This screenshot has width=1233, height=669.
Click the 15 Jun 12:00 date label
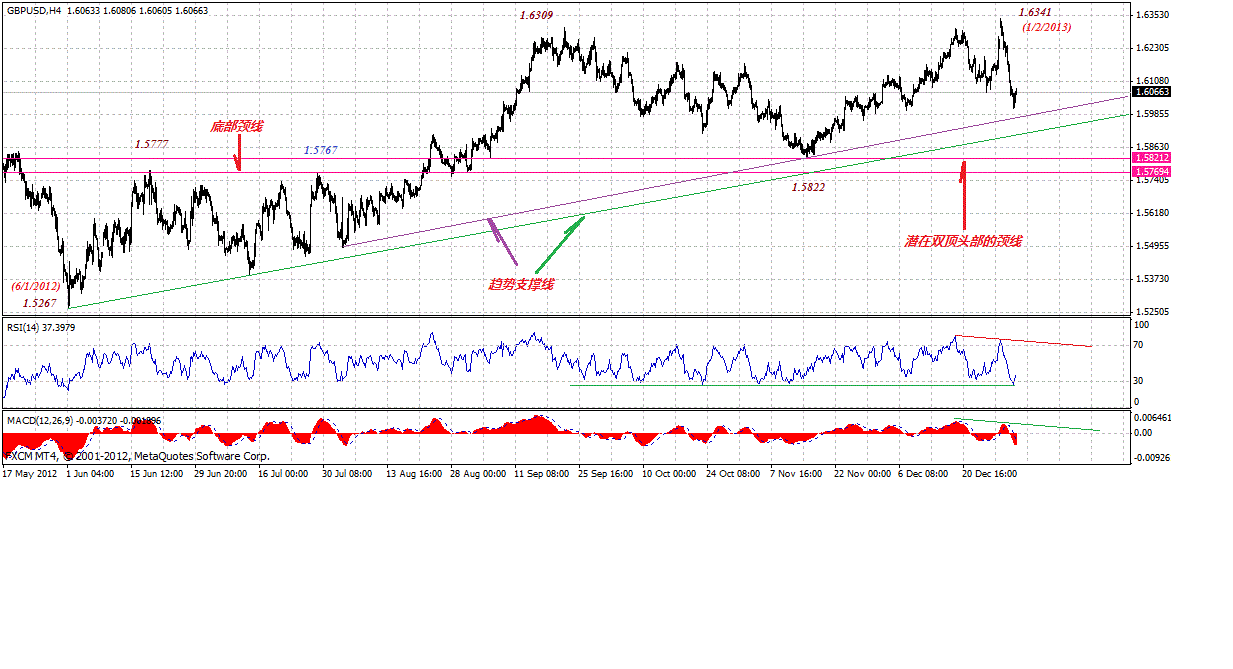(156, 472)
